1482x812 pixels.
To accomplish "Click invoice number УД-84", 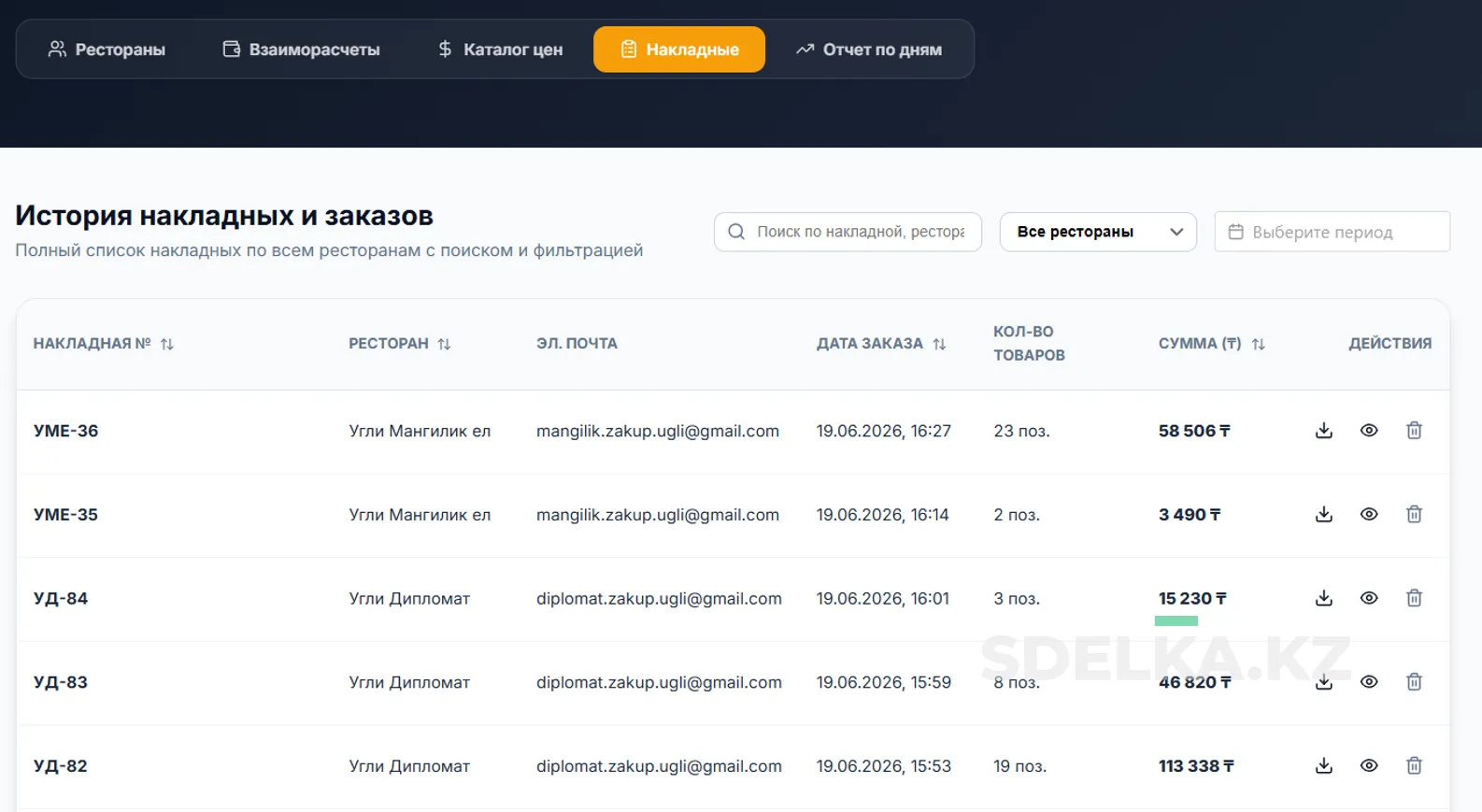I will coord(61,598).
